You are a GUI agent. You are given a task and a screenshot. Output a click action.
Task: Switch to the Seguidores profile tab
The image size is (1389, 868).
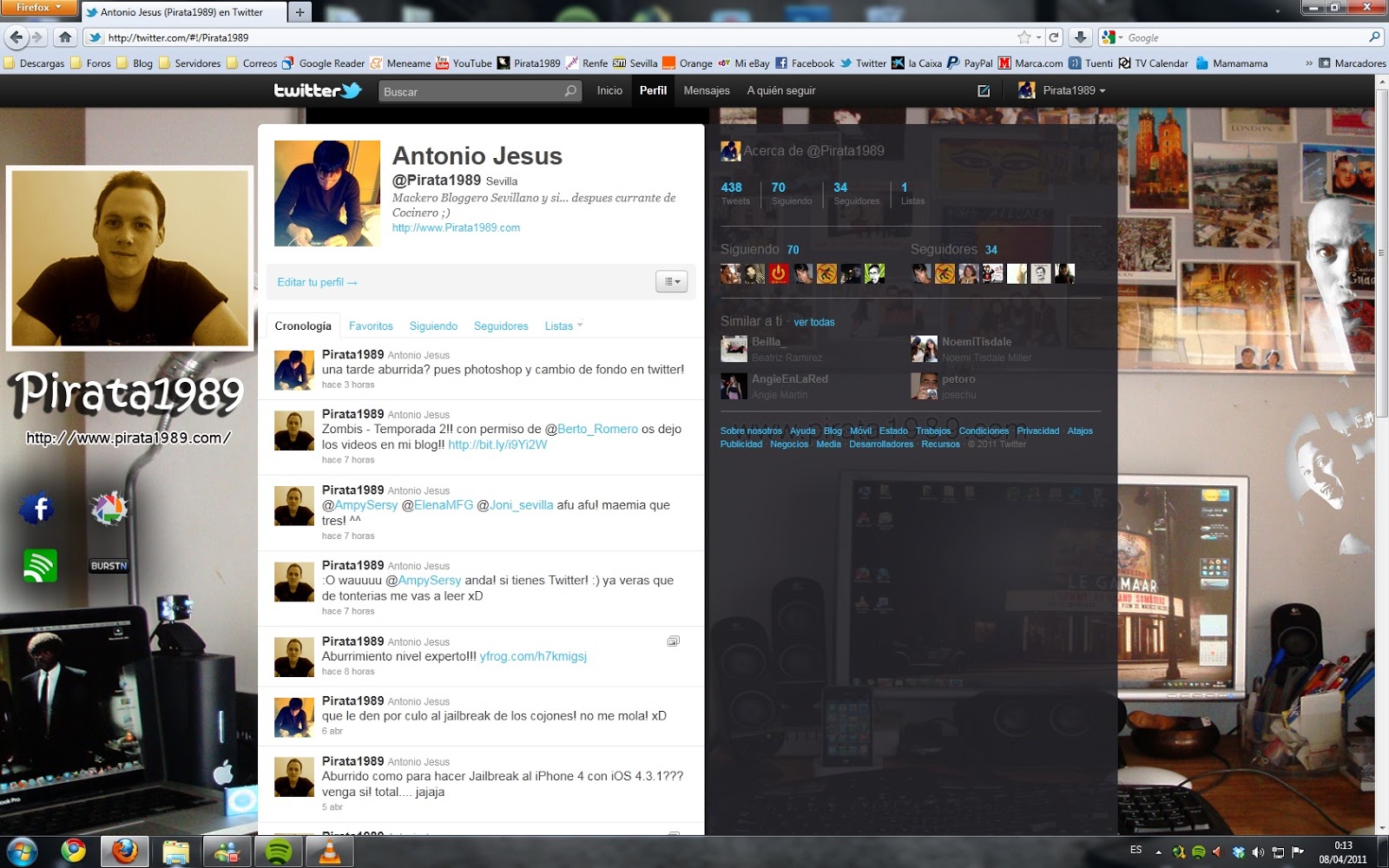pos(501,326)
